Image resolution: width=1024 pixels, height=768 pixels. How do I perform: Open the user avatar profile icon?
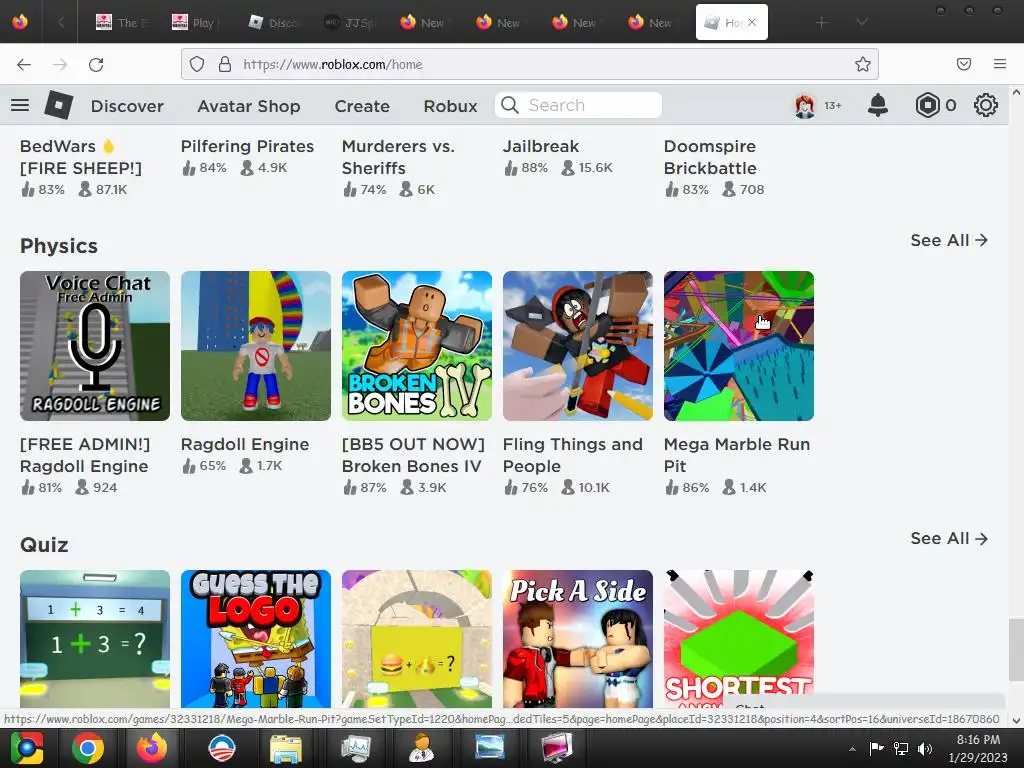coord(805,105)
